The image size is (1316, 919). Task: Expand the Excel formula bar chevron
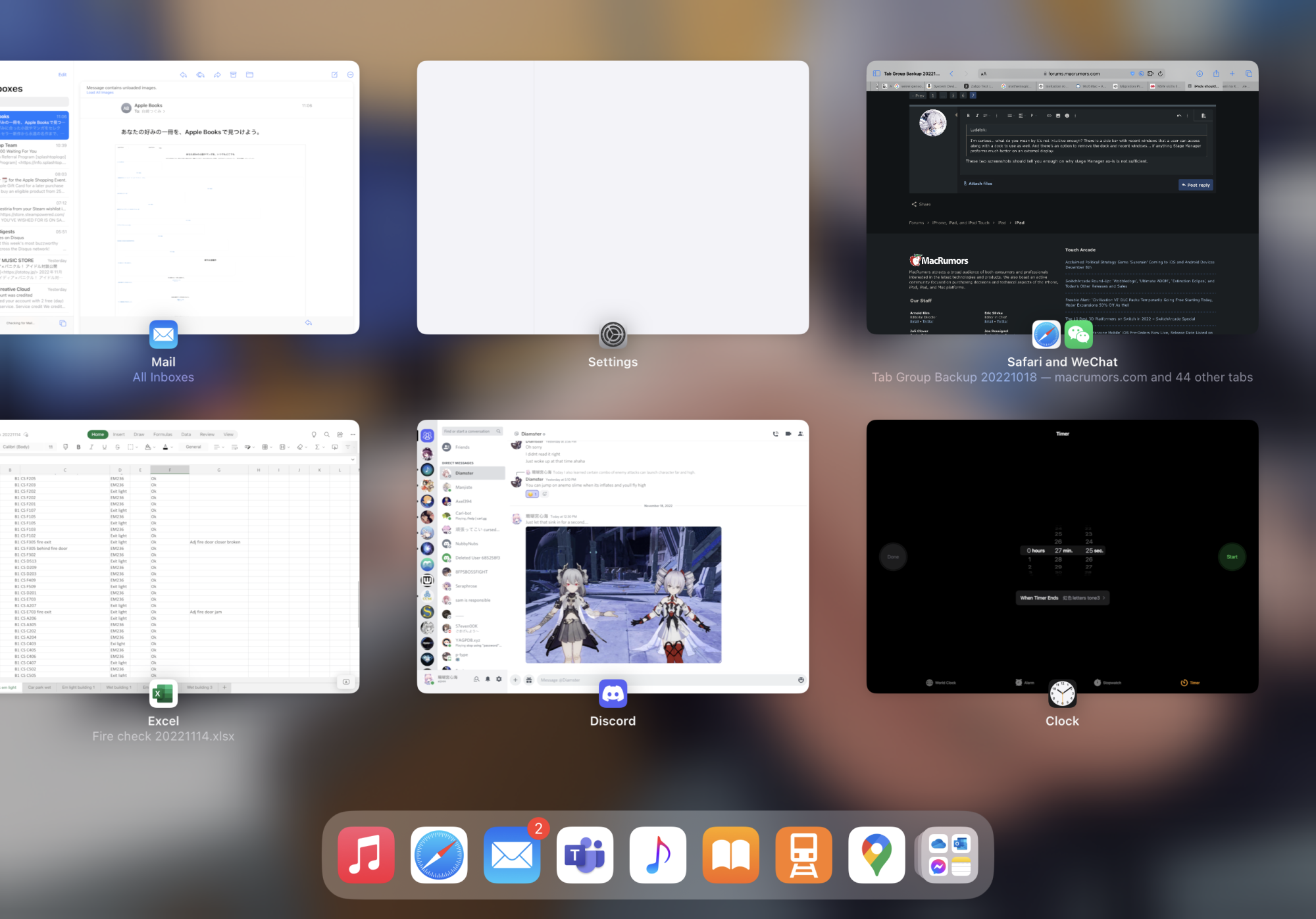[x=353, y=459]
